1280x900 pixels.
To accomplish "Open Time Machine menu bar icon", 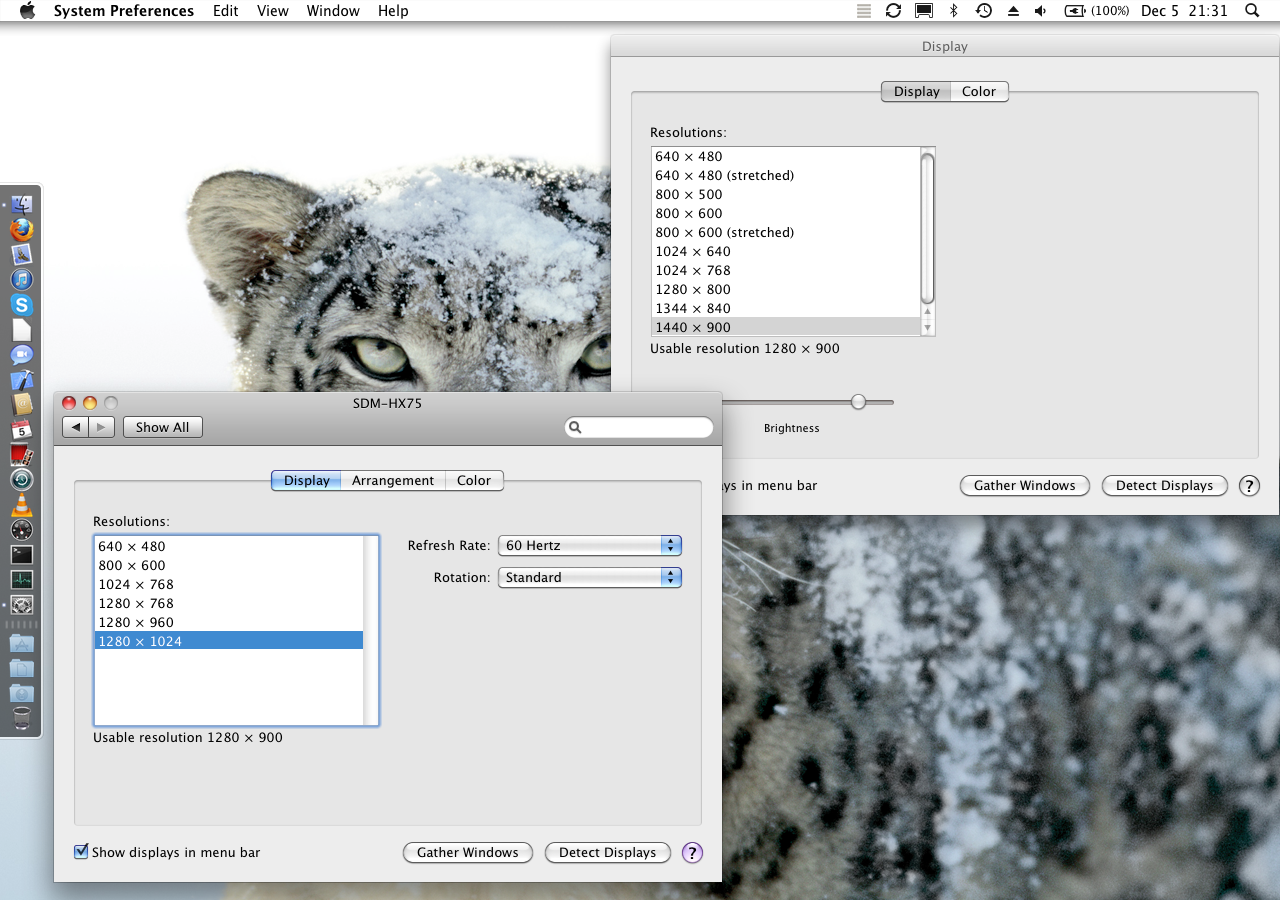I will click(x=984, y=11).
